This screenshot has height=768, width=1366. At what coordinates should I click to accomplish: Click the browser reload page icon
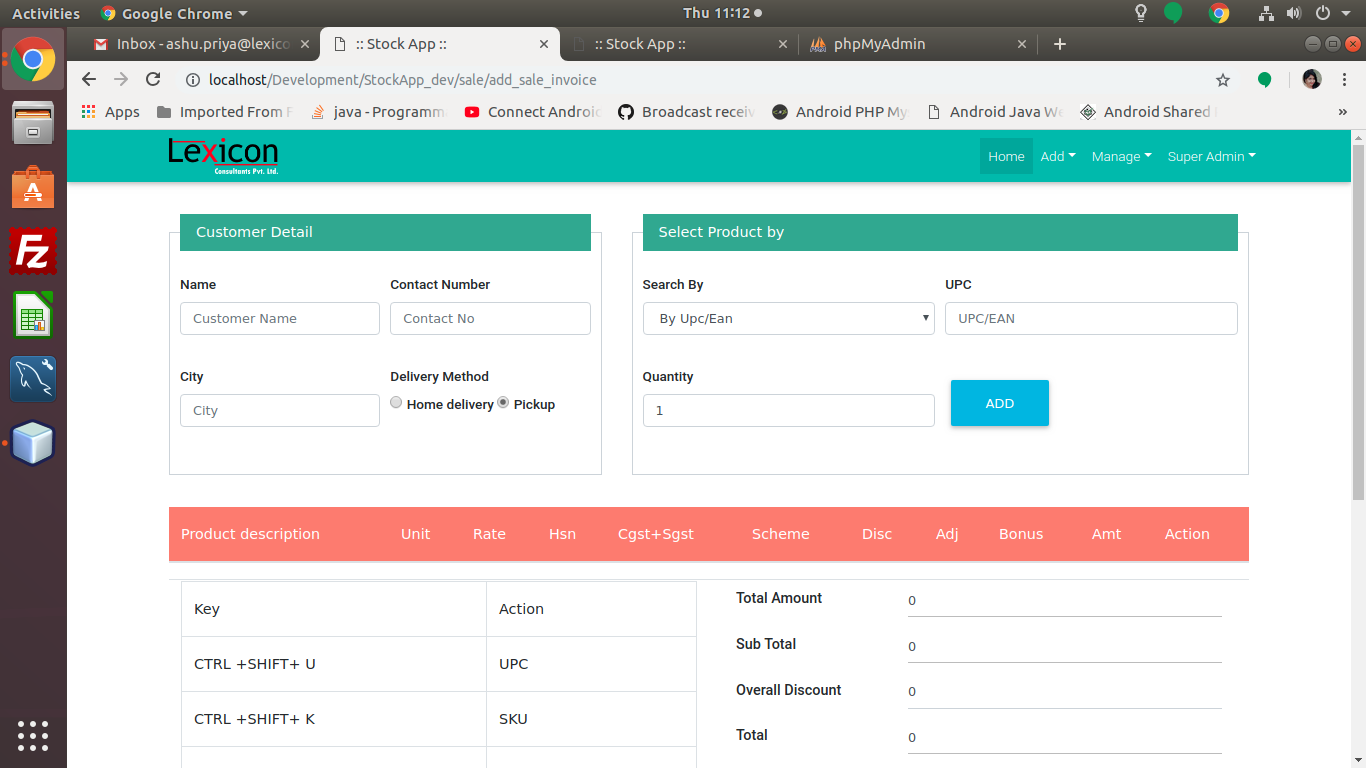point(153,80)
